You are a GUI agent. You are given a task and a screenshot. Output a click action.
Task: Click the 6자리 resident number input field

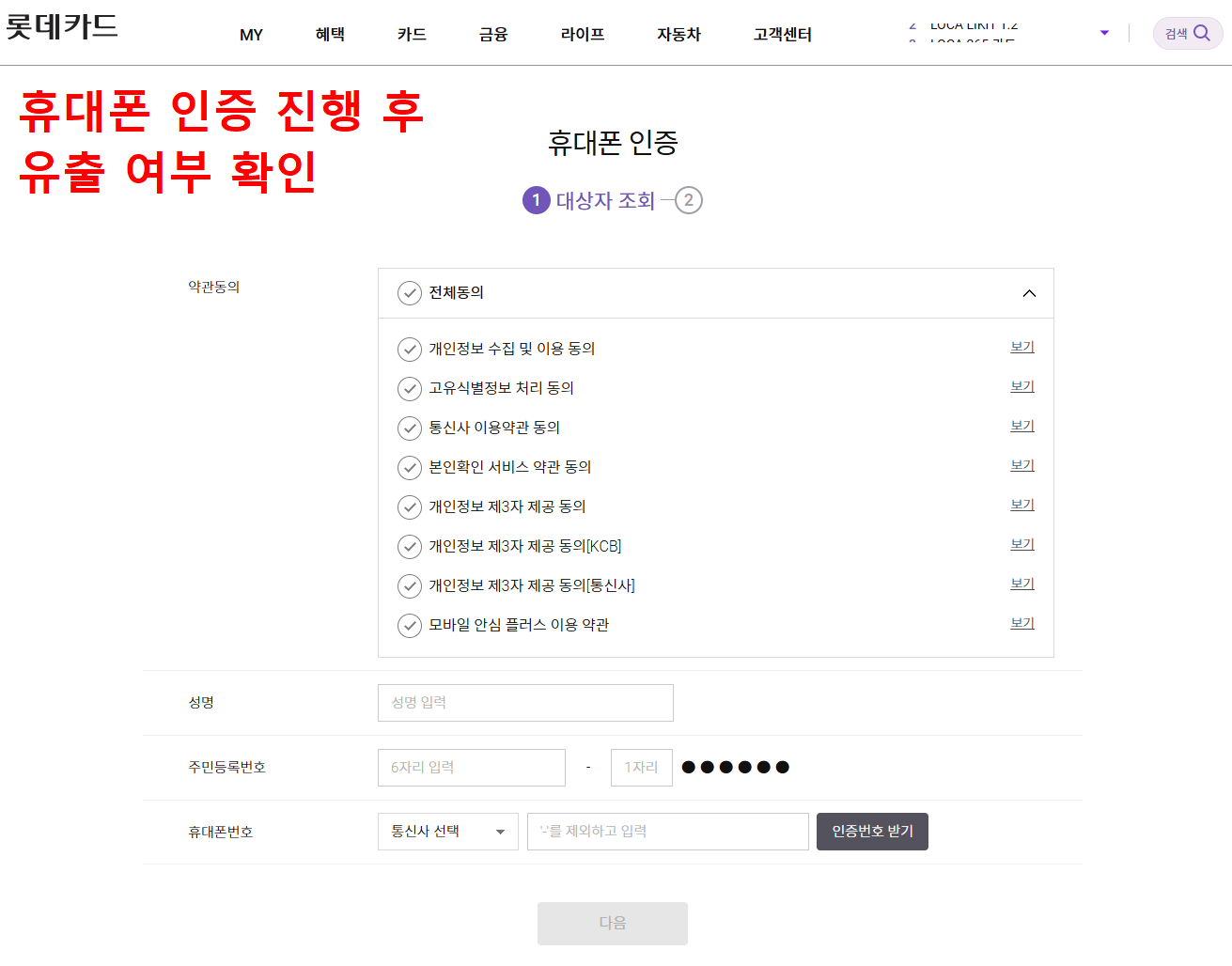point(471,767)
